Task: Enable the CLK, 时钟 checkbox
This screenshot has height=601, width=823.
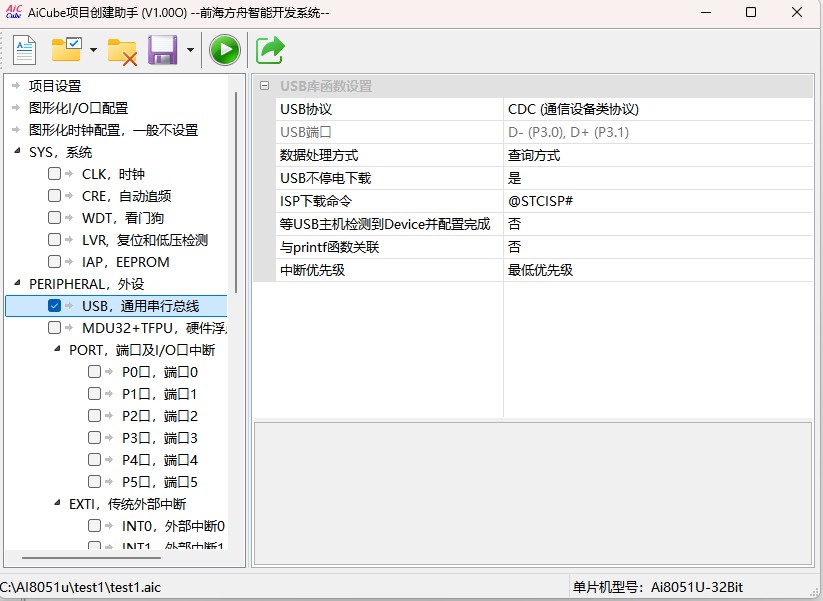Action: click(x=54, y=174)
